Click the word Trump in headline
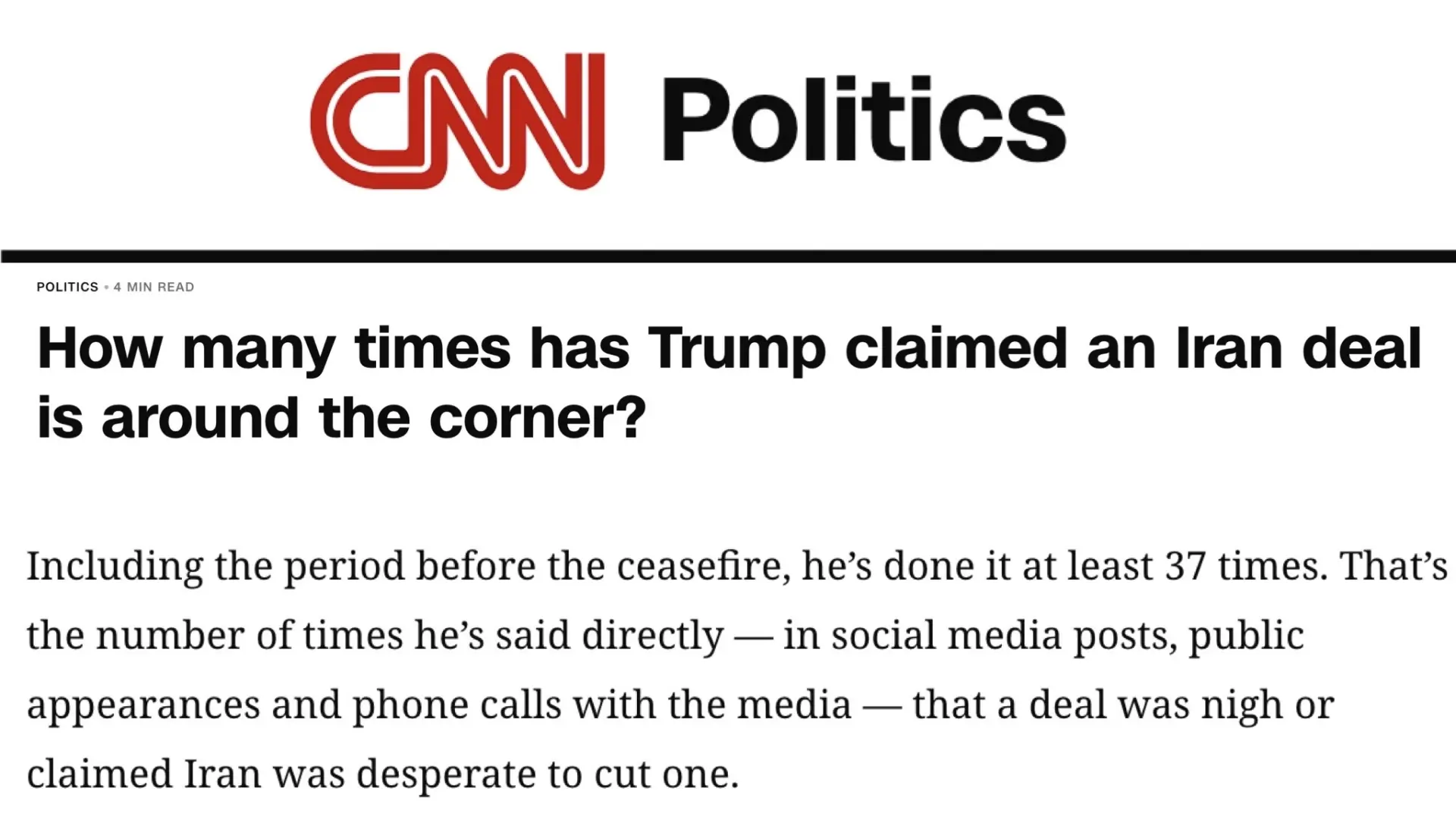 736,350
